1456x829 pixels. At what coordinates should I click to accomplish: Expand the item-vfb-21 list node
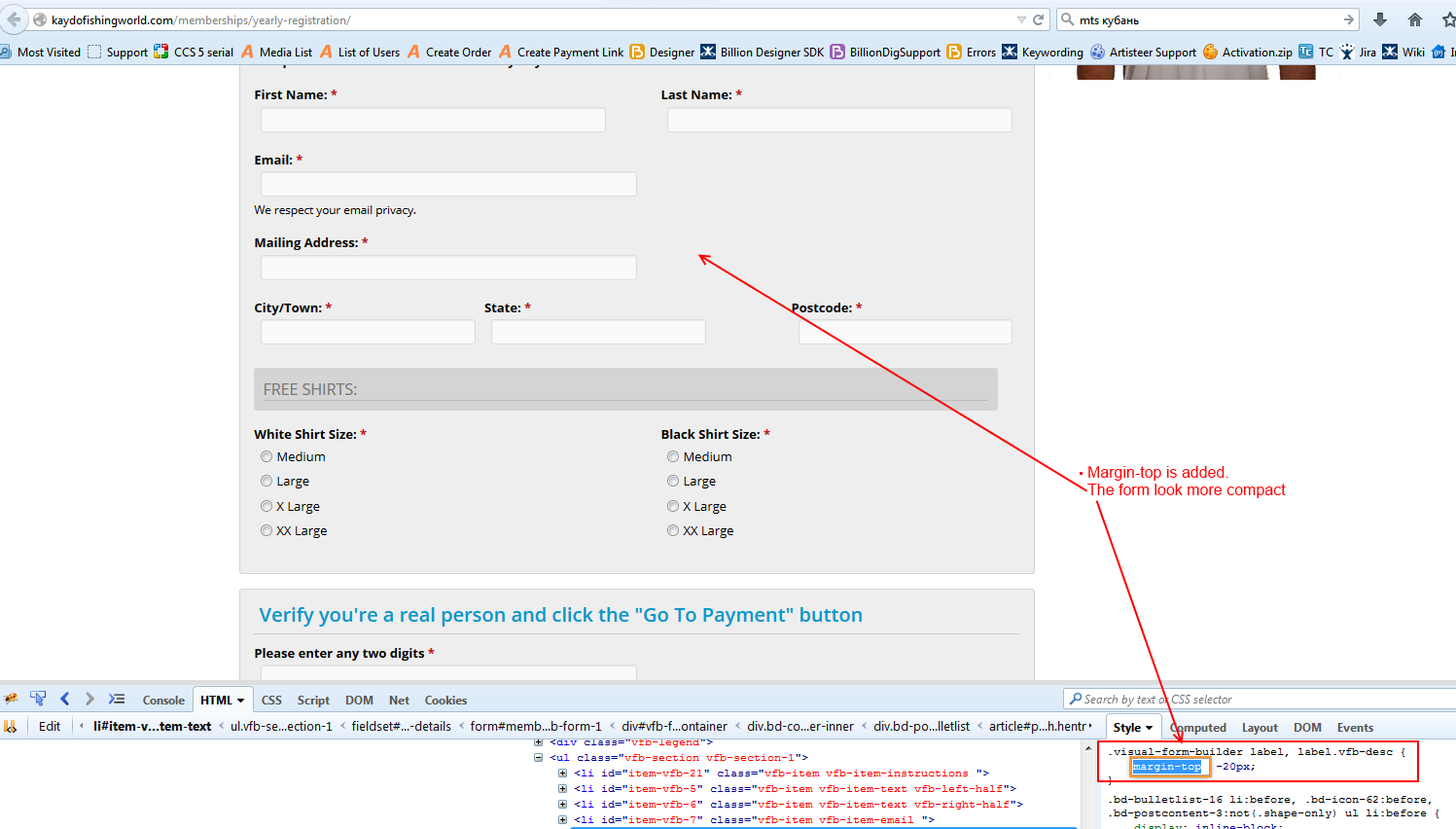pos(563,773)
